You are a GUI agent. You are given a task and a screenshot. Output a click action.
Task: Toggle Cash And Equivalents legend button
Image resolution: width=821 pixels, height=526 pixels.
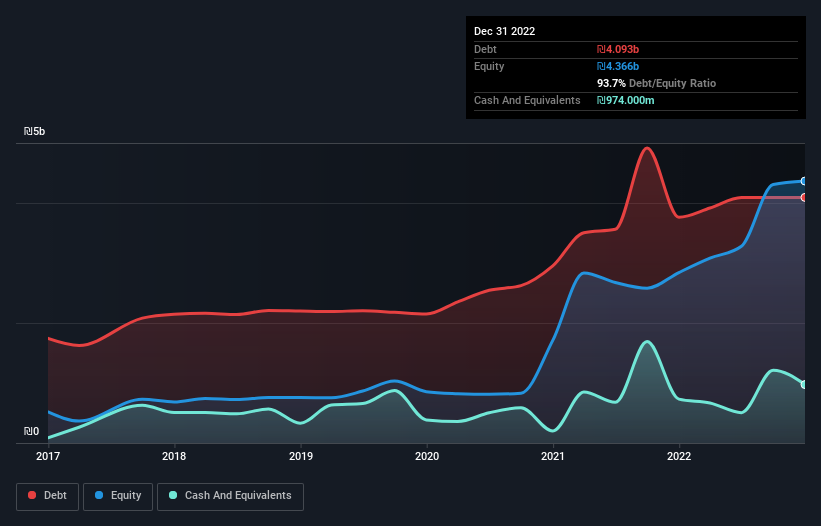click(x=230, y=496)
